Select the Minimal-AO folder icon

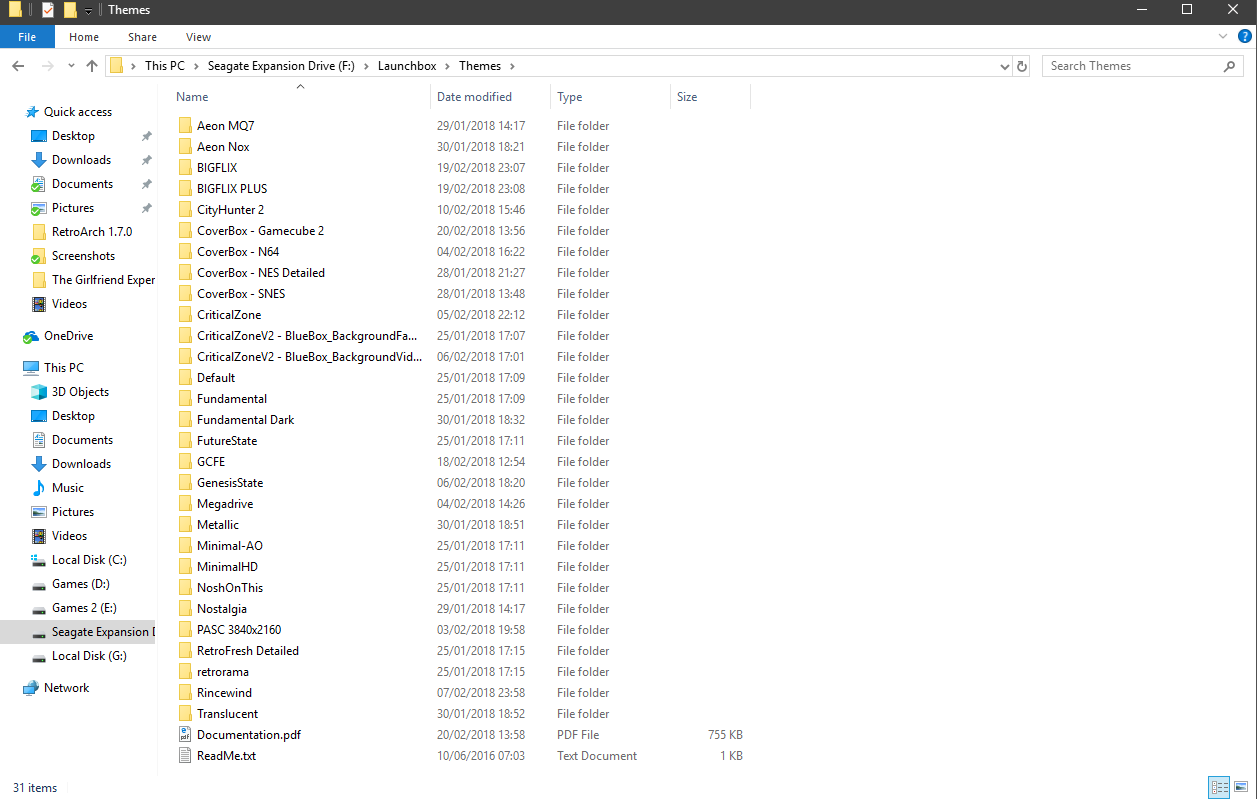tap(184, 546)
